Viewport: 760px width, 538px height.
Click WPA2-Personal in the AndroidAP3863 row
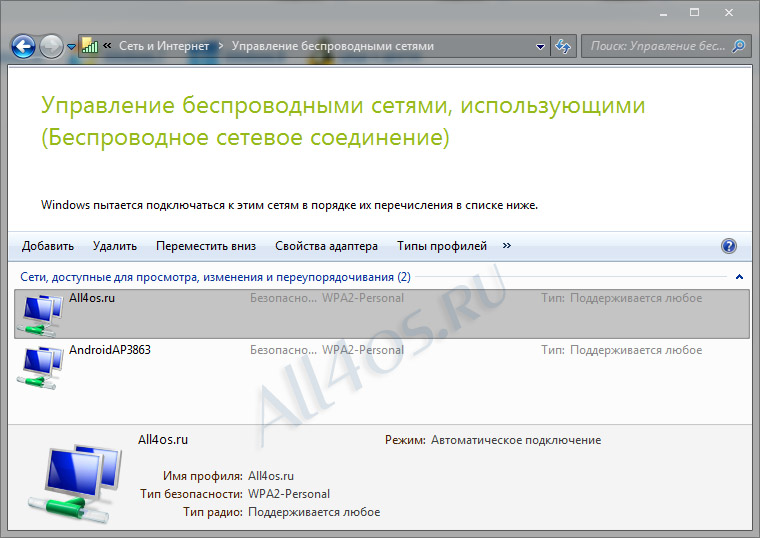coord(363,350)
